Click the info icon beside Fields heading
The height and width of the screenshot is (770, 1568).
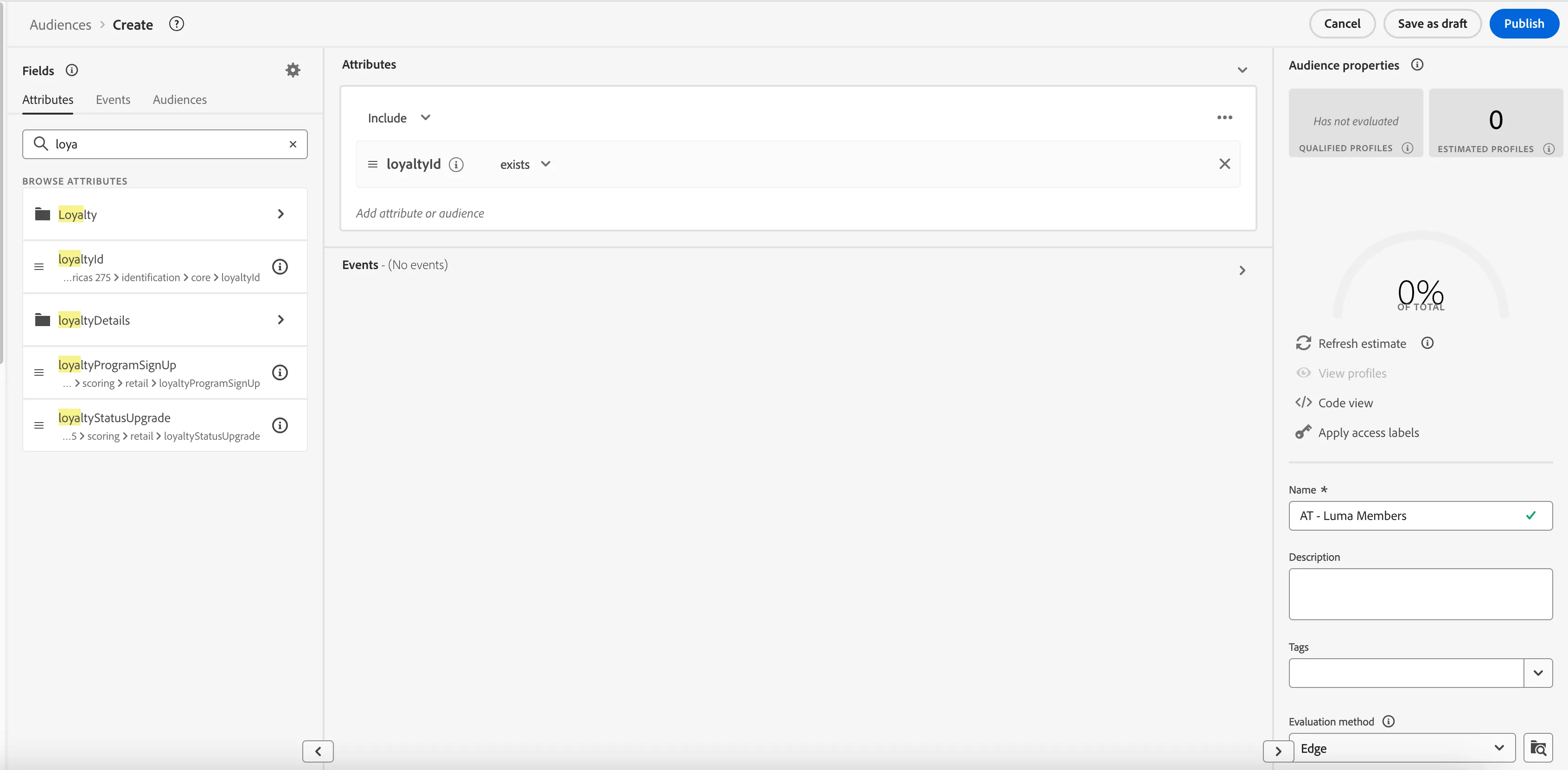pos(72,70)
